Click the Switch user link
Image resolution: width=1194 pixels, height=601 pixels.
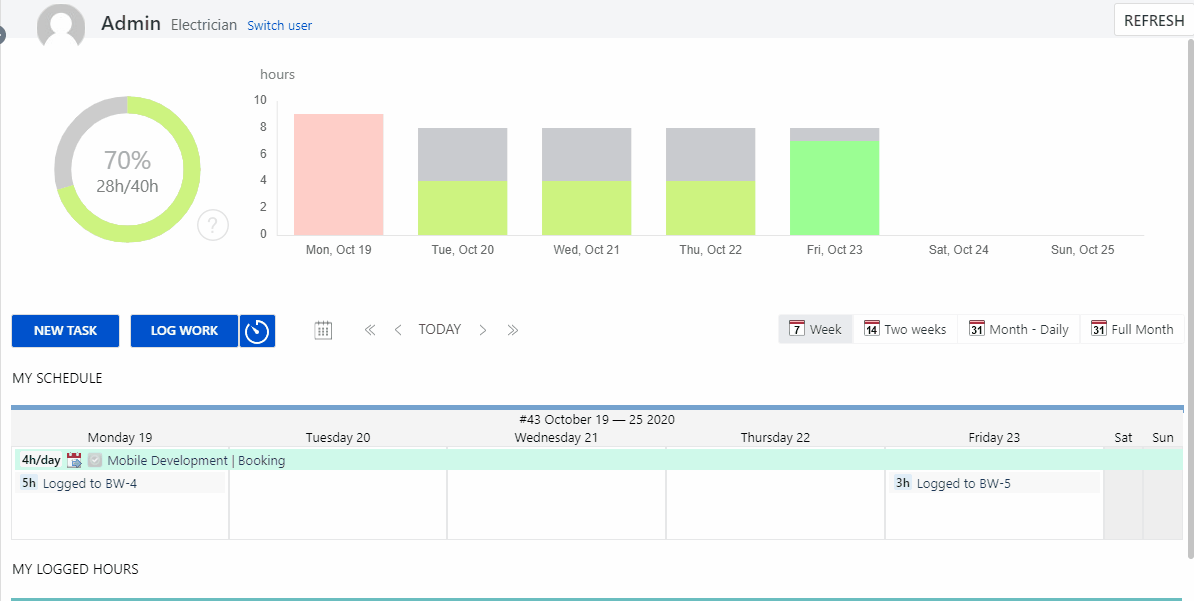click(279, 25)
